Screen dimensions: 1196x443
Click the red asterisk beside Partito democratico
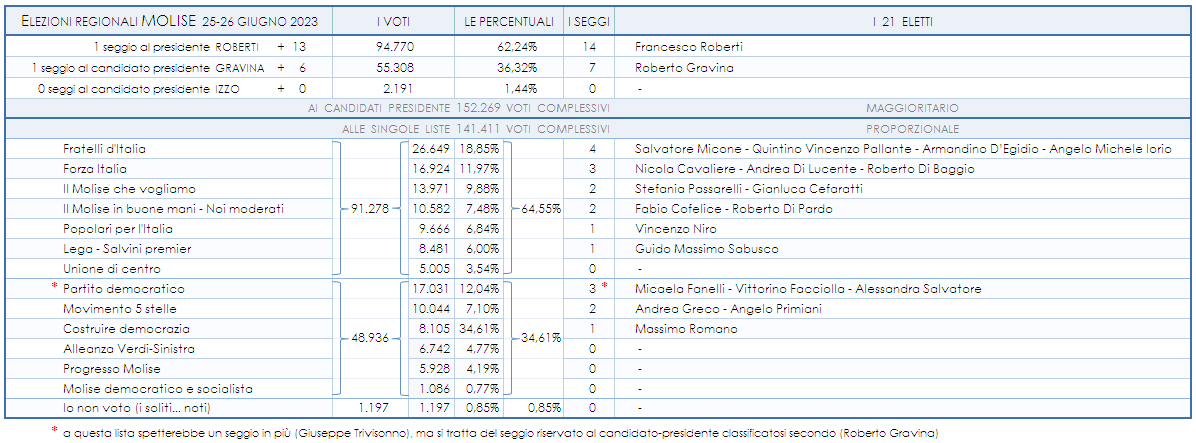point(55,288)
